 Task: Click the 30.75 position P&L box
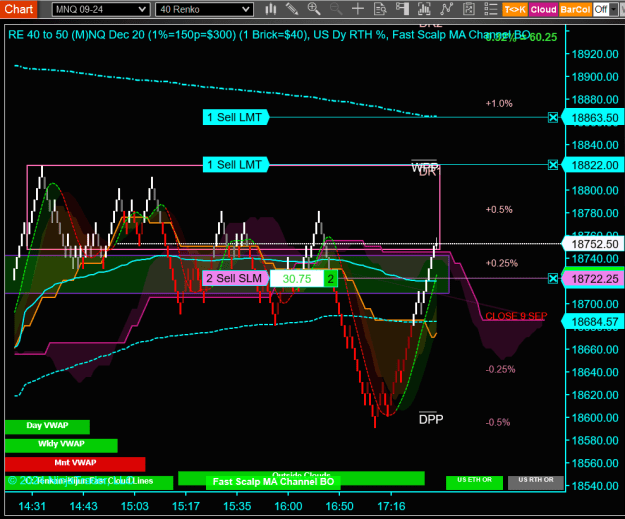pyautogui.click(x=297, y=279)
